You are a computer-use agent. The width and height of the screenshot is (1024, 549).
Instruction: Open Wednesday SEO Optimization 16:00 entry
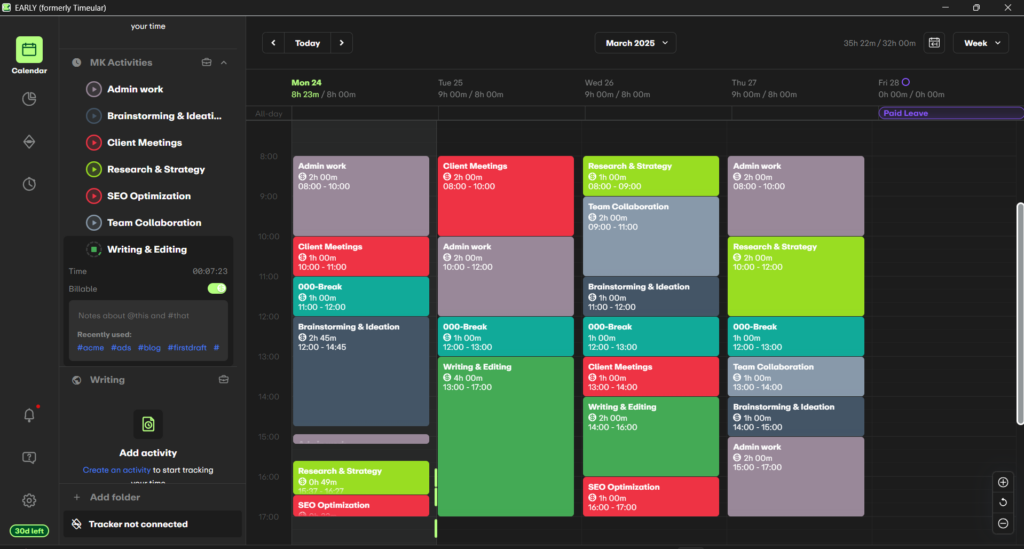pyautogui.click(x=651, y=497)
